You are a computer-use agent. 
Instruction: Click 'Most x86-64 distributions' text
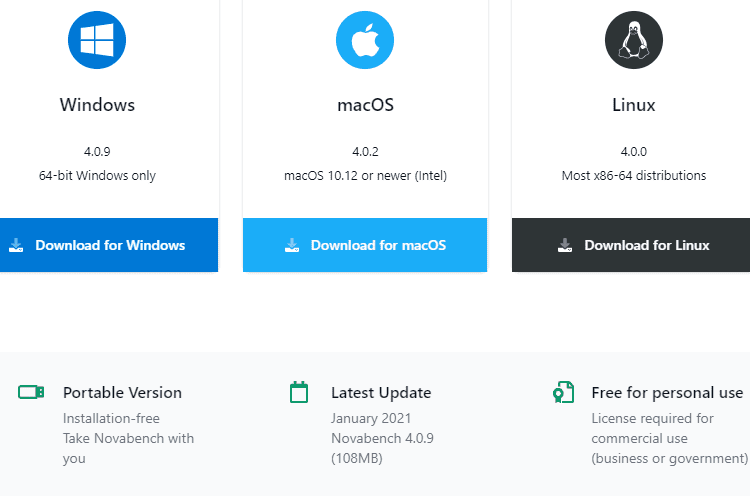(634, 176)
